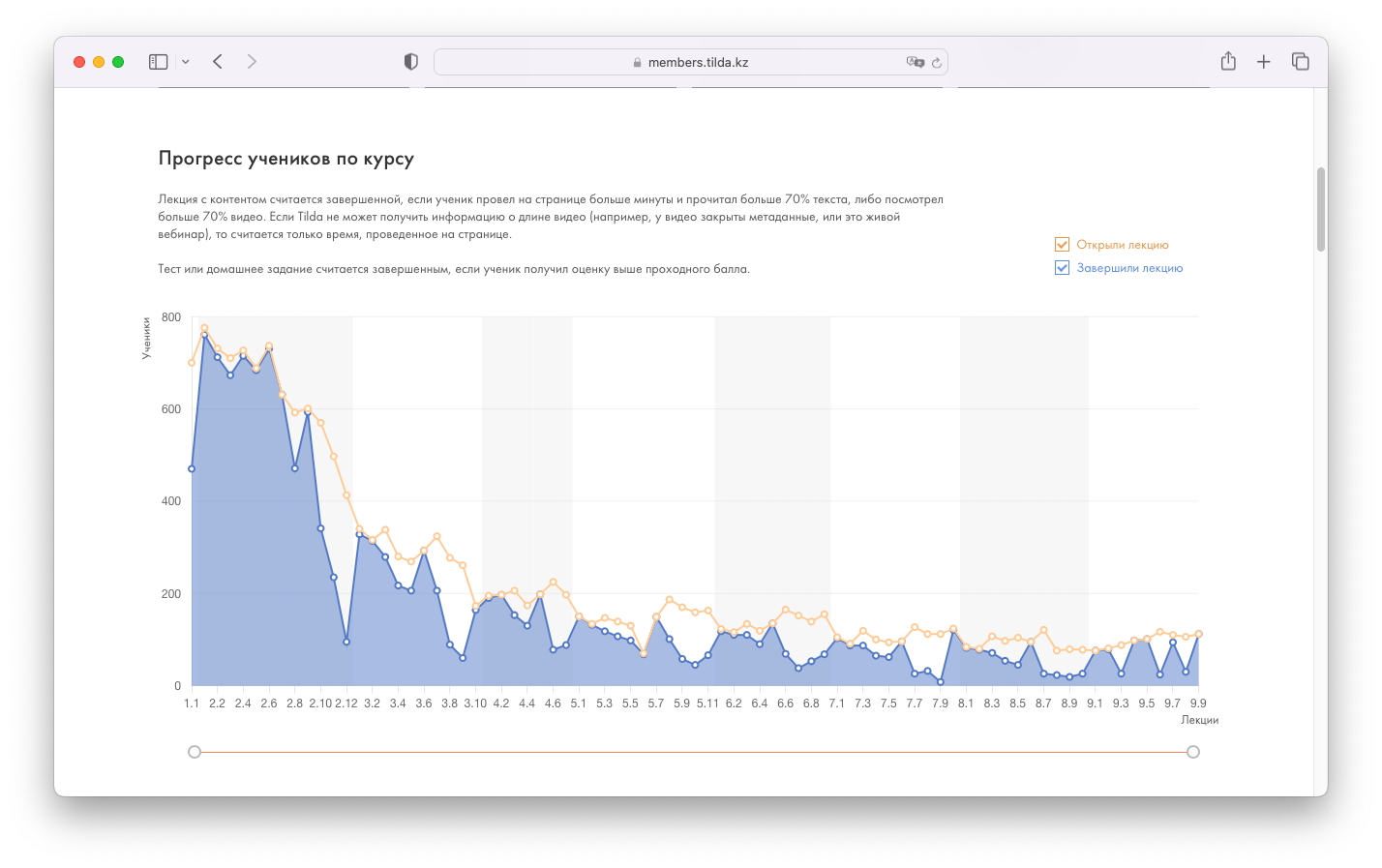Image resolution: width=1382 pixels, height=868 pixels.
Task: Open a new tab with the plus icon
Action: [1264, 62]
